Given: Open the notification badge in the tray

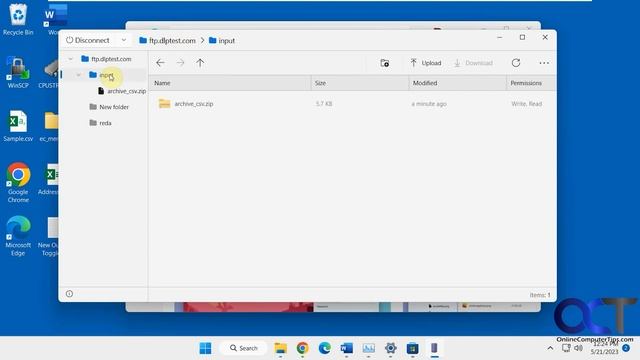Looking at the screenshot, I should click(626, 348).
